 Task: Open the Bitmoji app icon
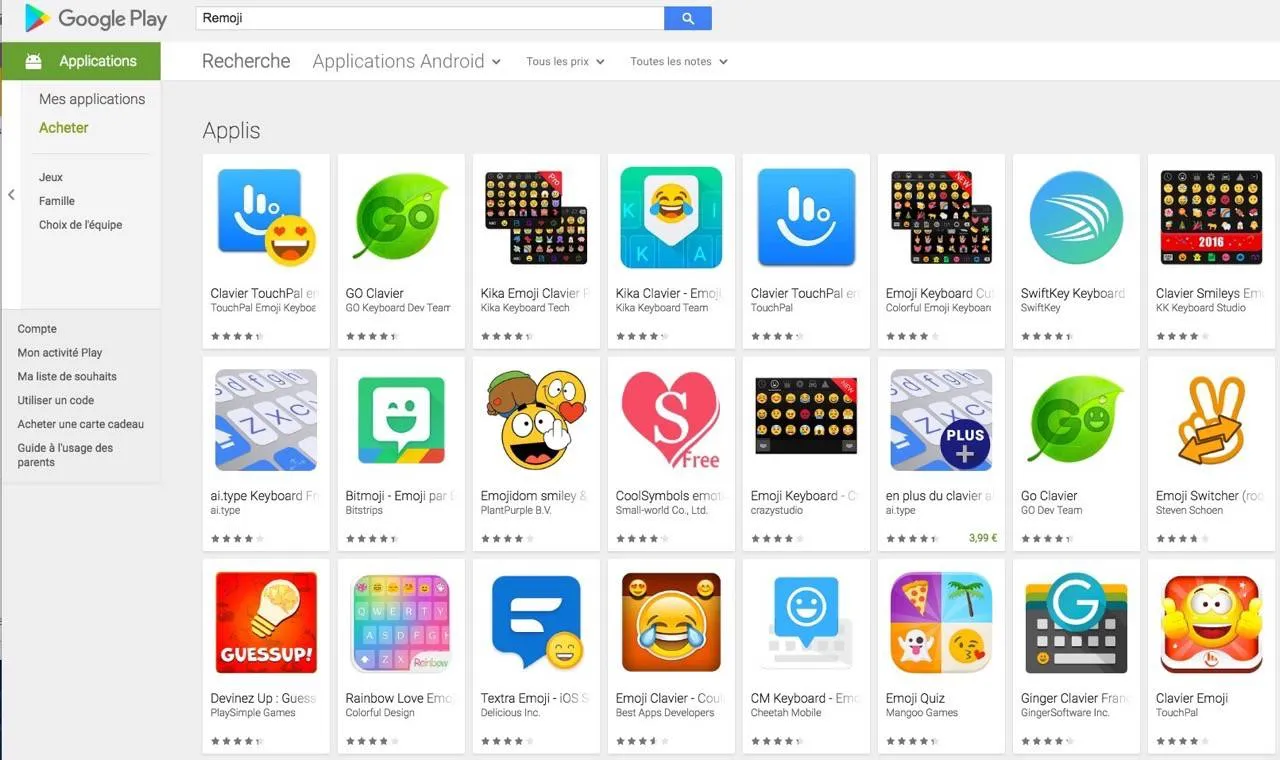click(401, 420)
